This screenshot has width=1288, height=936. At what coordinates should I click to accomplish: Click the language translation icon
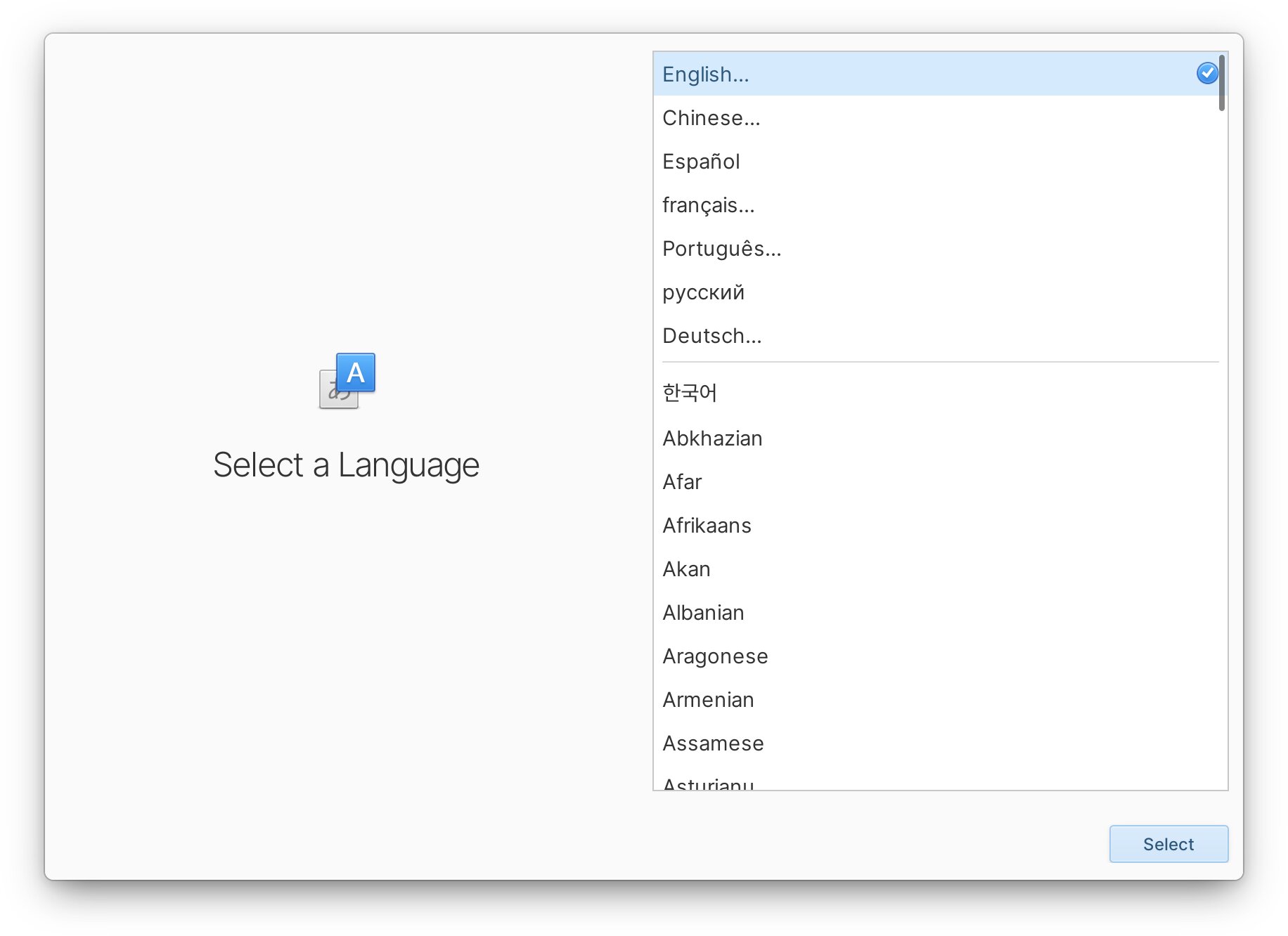coord(347,381)
